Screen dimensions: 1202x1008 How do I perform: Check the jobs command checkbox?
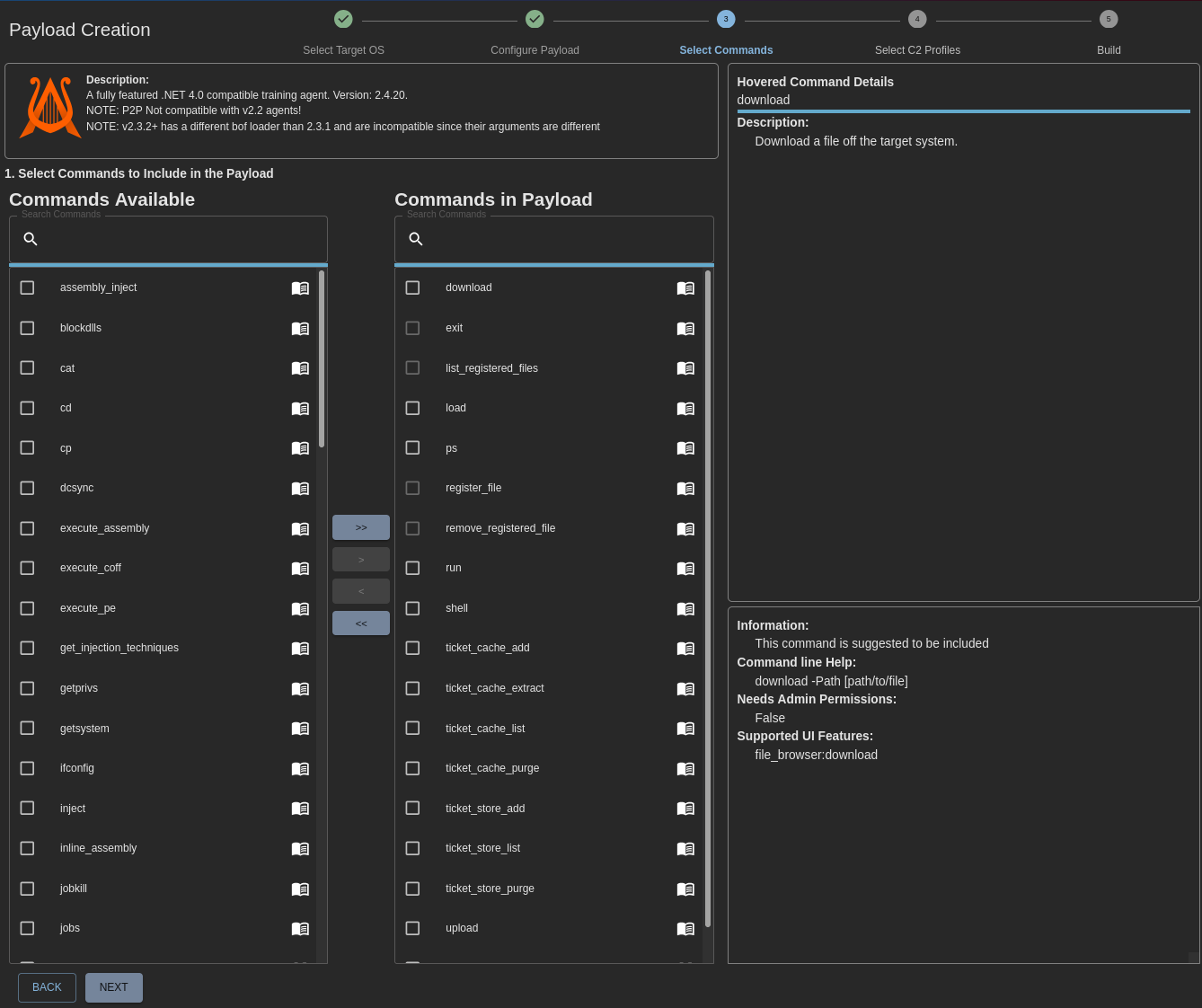[x=27, y=928]
